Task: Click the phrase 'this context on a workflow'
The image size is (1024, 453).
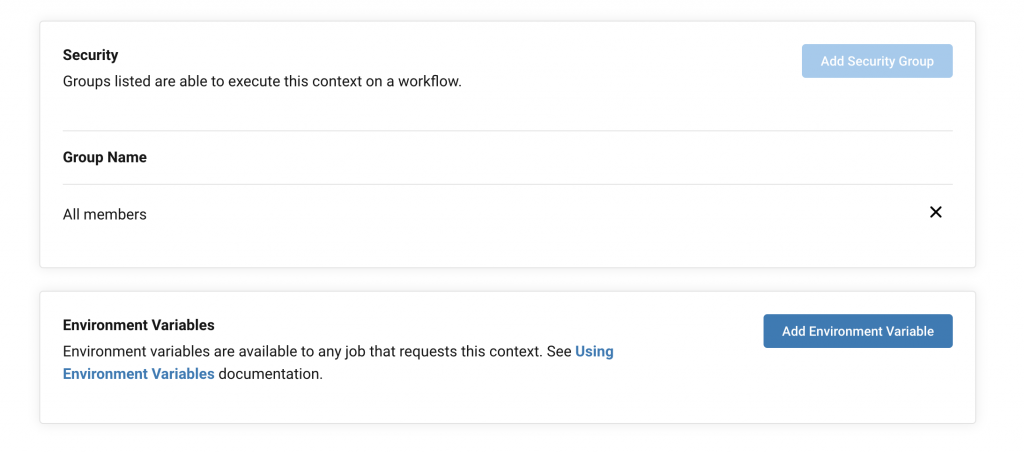Action: (x=362, y=83)
